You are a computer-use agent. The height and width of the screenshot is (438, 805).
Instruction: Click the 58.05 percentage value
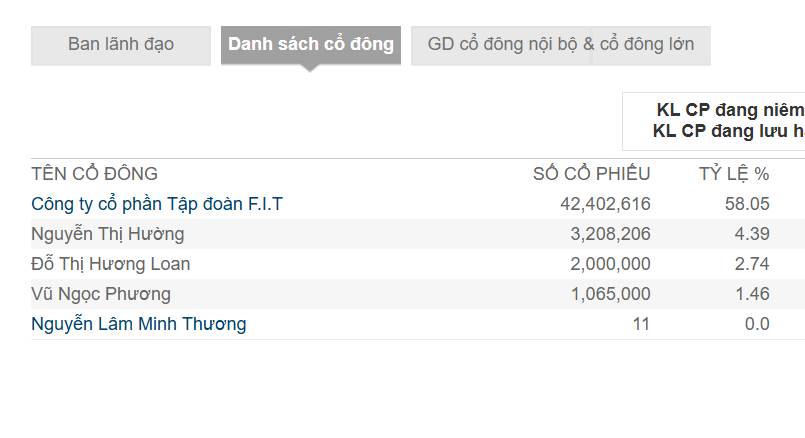point(747,204)
